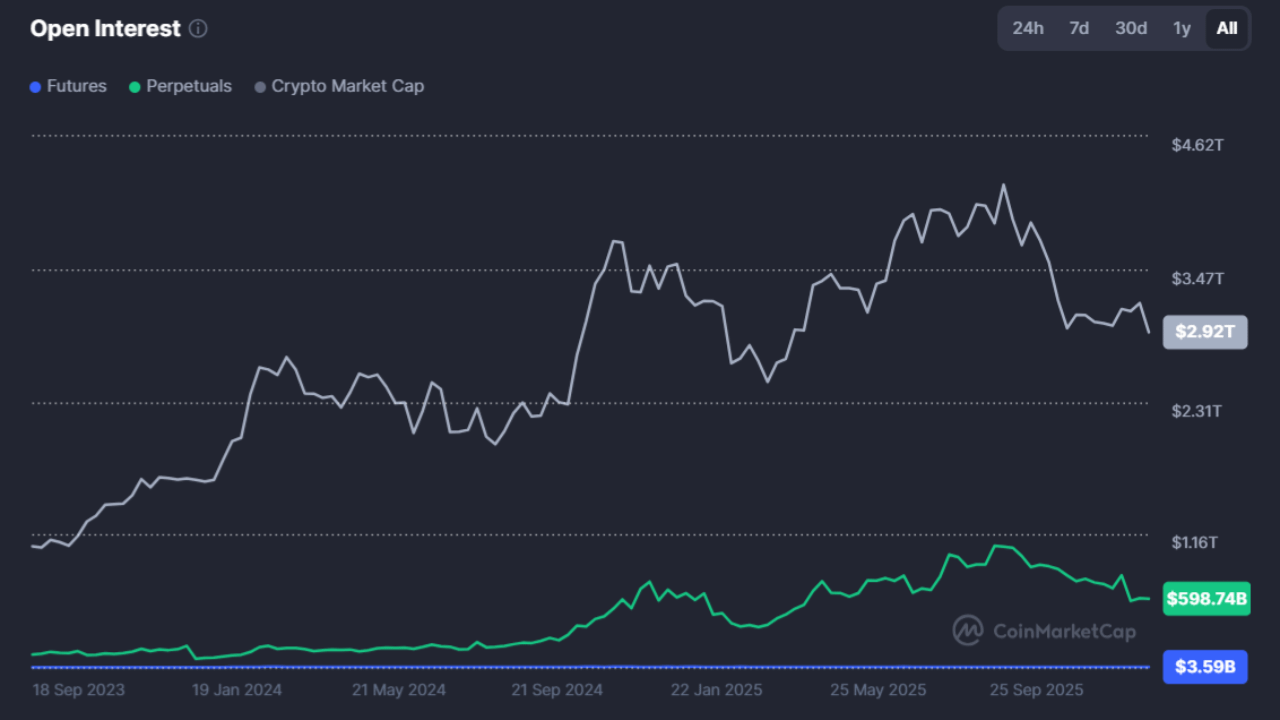The image size is (1280, 720).
Task: Click the $598.74B perpetuals value tag
Action: [x=1207, y=599]
